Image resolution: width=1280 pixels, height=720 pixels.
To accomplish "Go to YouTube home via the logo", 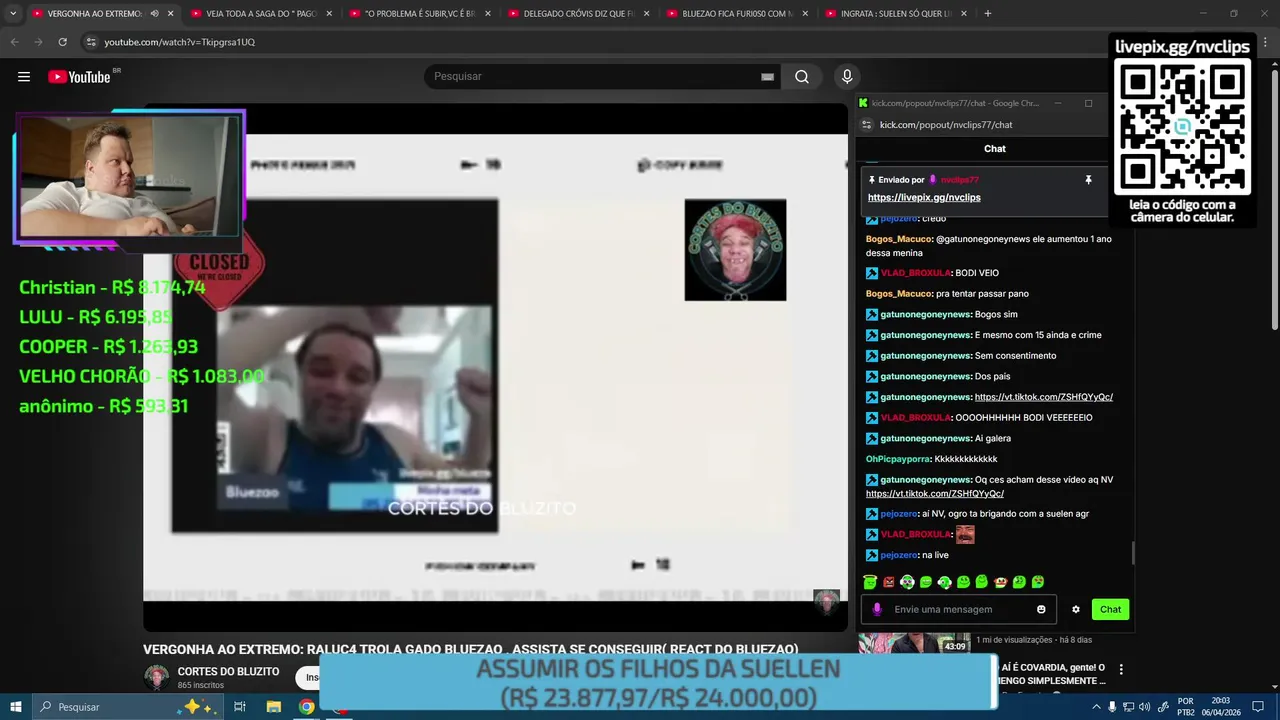I will tap(79, 77).
